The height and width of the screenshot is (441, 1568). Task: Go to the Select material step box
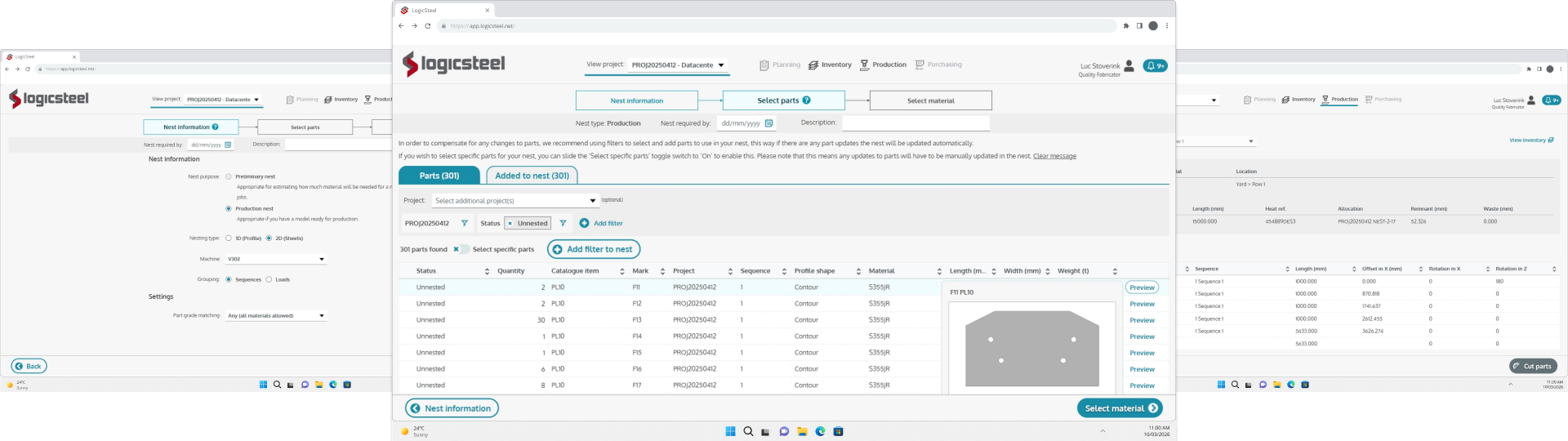click(x=930, y=100)
